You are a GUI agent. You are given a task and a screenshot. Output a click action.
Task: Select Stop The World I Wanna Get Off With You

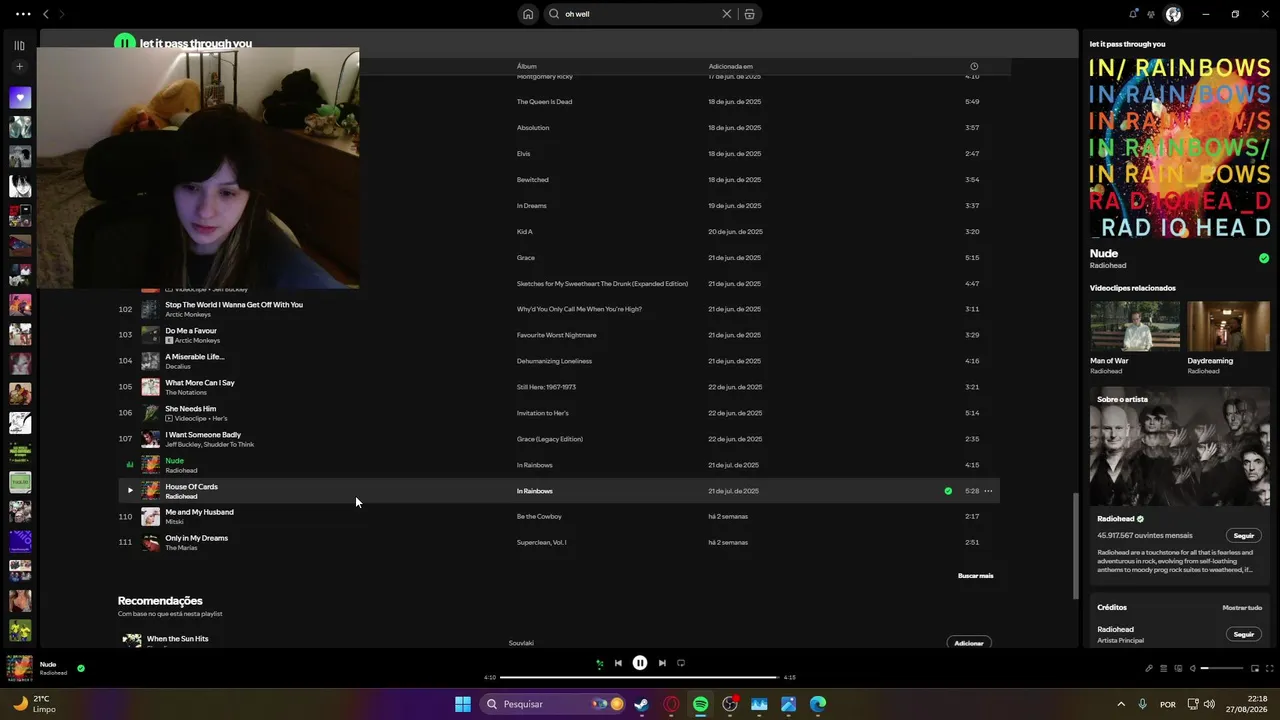[x=234, y=305]
